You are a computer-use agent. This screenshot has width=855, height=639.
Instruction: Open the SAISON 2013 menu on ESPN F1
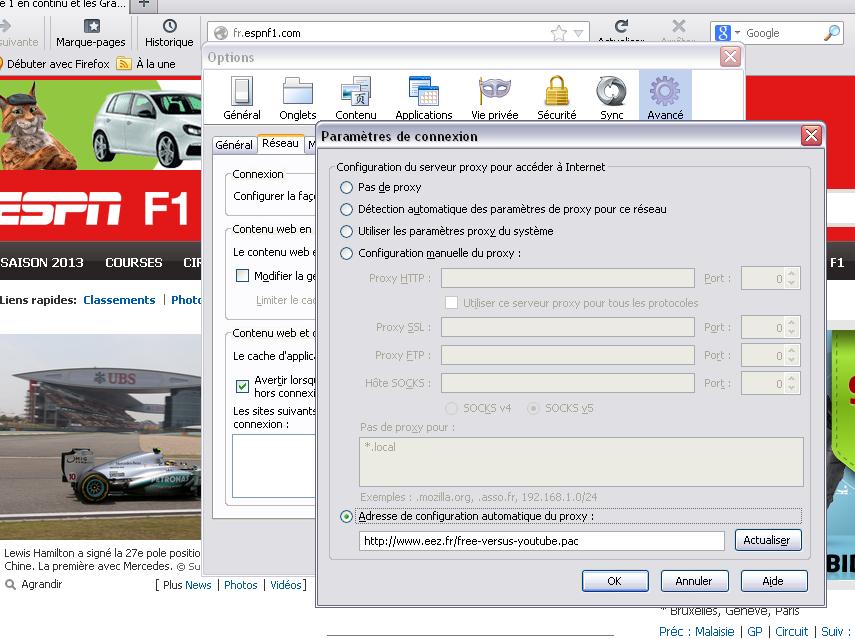[x=42, y=262]
